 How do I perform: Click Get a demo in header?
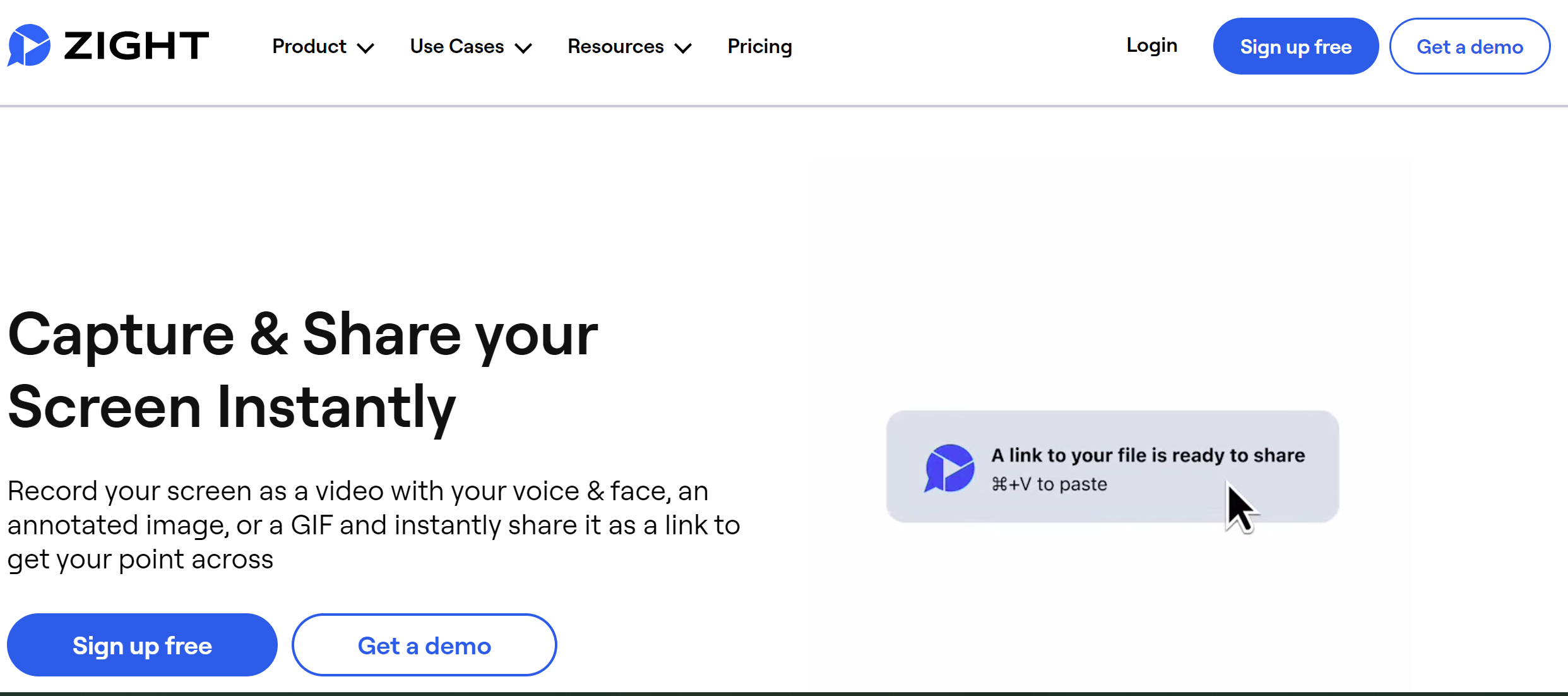point(1470,46)
